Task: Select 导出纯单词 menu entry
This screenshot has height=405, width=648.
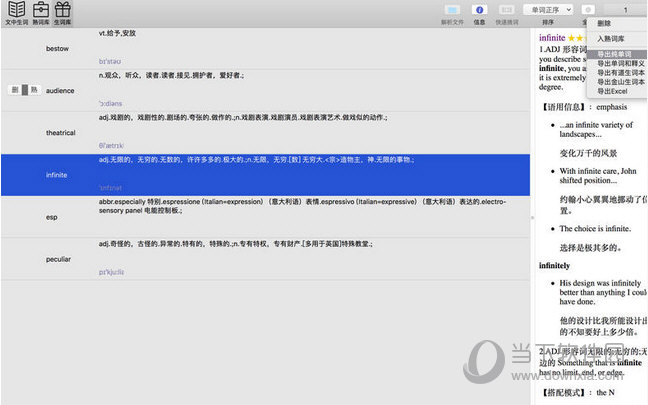Action: pyautogui.click(x=614, y=54)
